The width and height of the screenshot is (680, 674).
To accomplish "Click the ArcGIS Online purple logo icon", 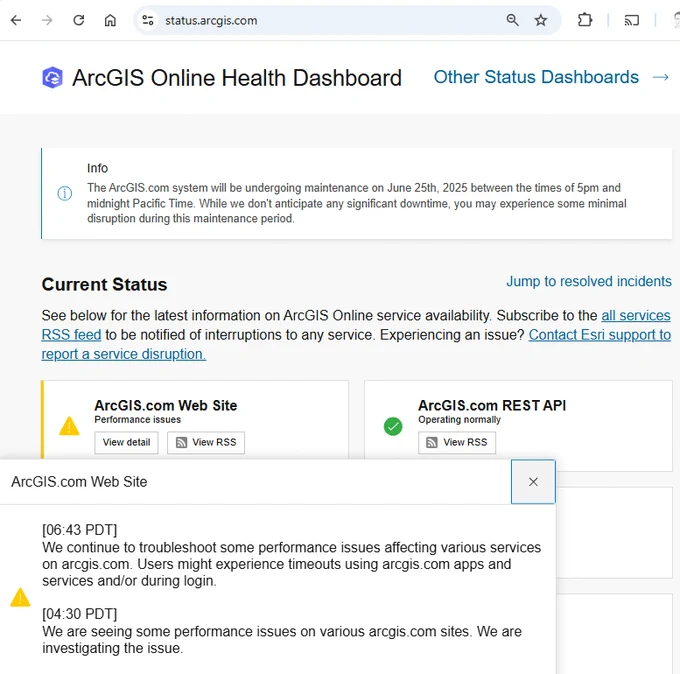I will (52, 78).
